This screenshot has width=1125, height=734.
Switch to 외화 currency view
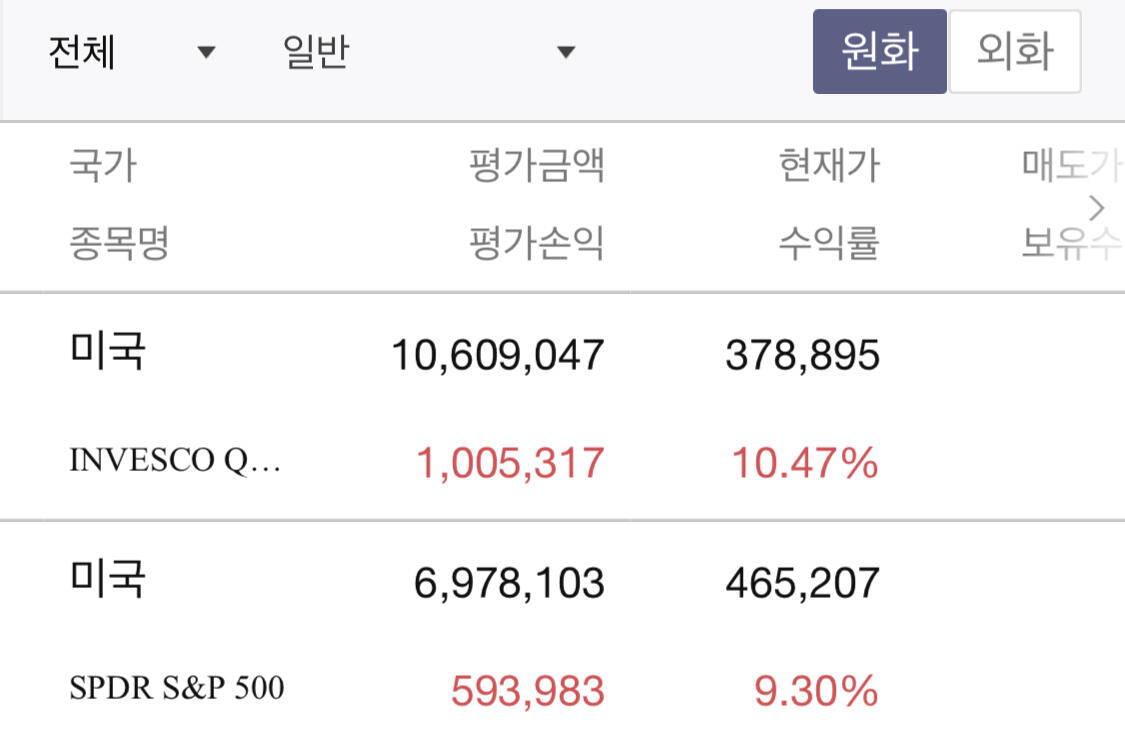click(x=1014, y=52)
